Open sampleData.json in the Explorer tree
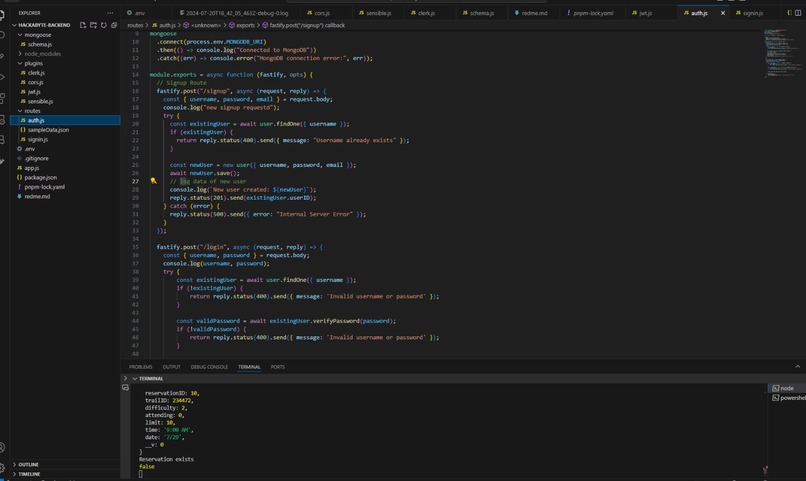The height and width of the screenshot is (481, 806). click(x=65, y=130)
